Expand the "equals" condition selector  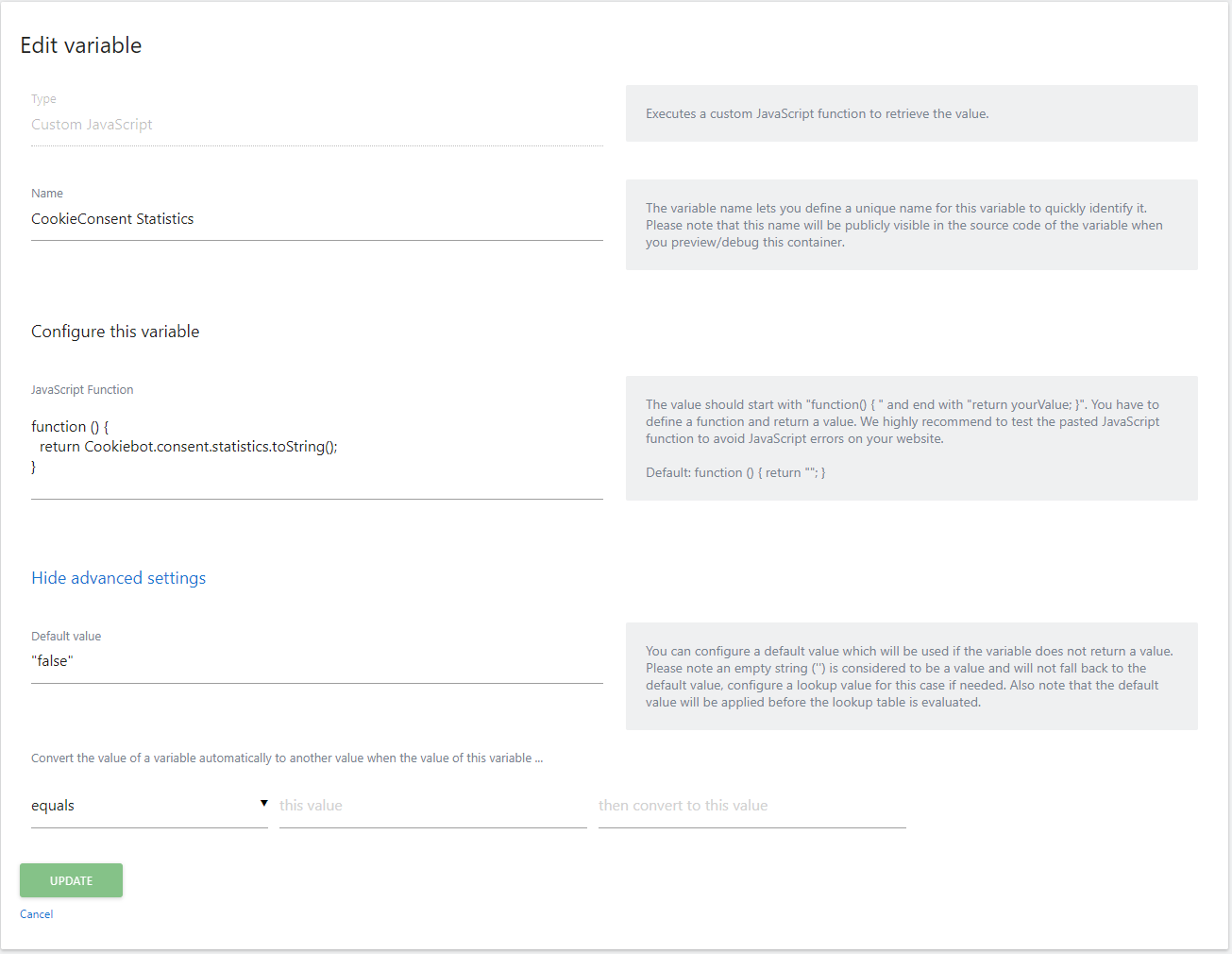coord(148,805)
